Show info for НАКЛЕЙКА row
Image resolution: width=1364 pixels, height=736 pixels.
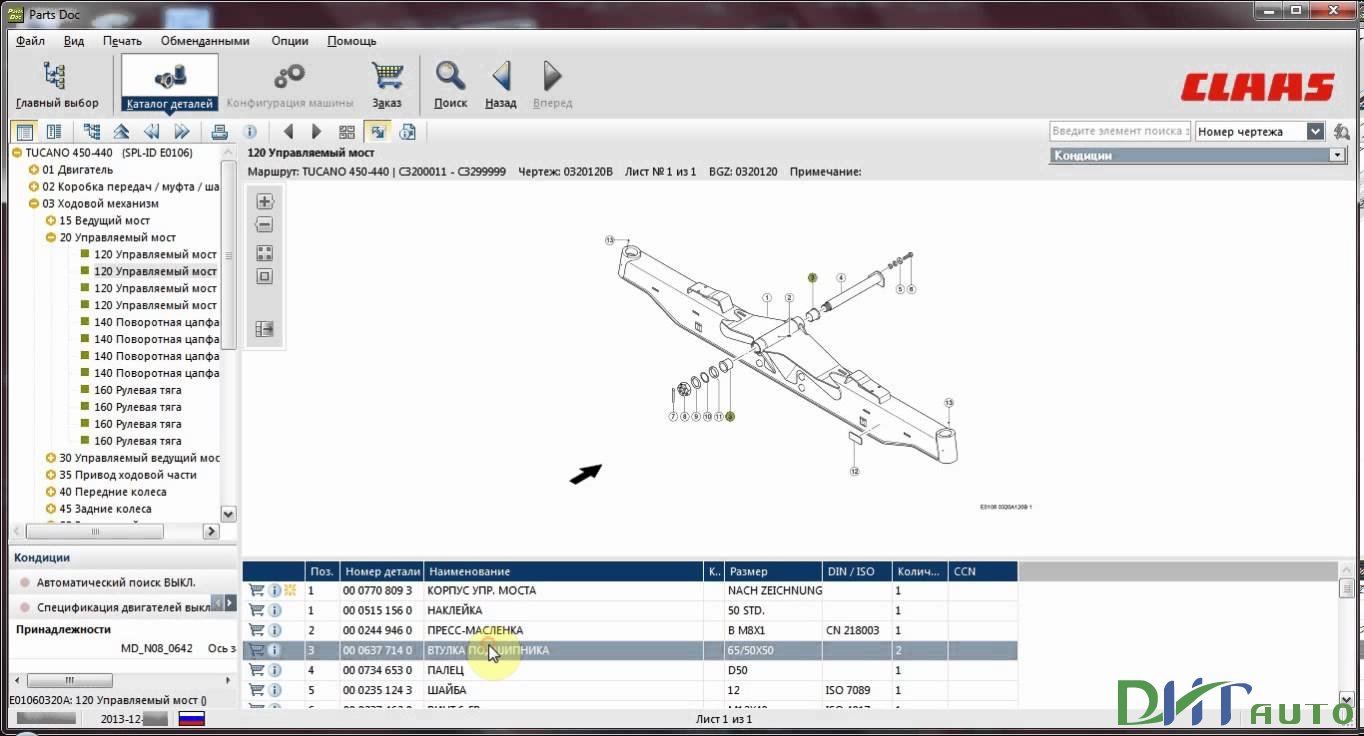(x=275, y=610)
